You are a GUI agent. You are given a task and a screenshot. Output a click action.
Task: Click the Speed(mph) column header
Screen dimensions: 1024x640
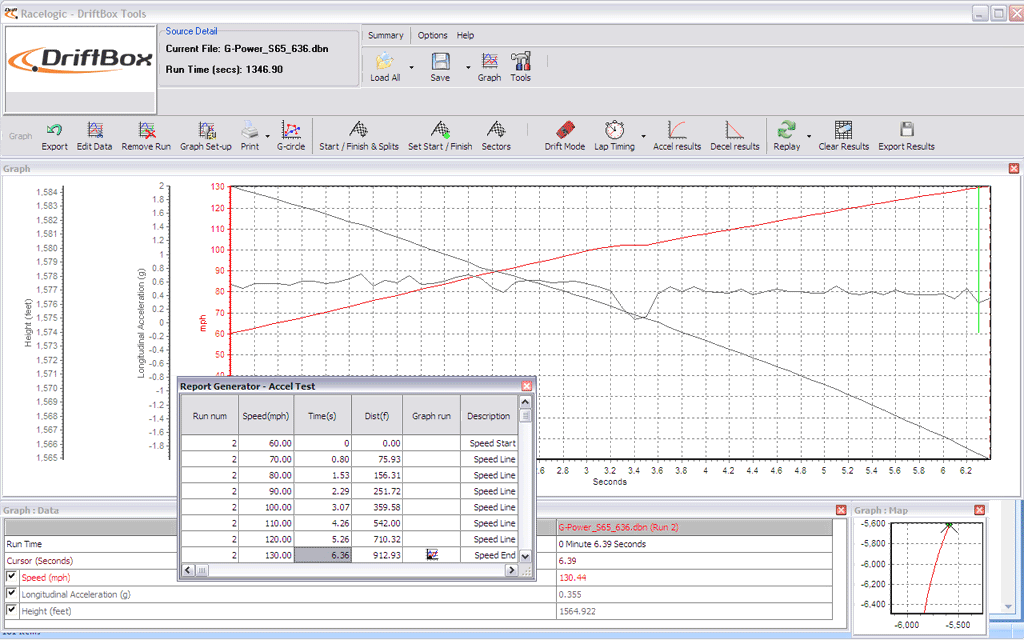tap(266, 415)
